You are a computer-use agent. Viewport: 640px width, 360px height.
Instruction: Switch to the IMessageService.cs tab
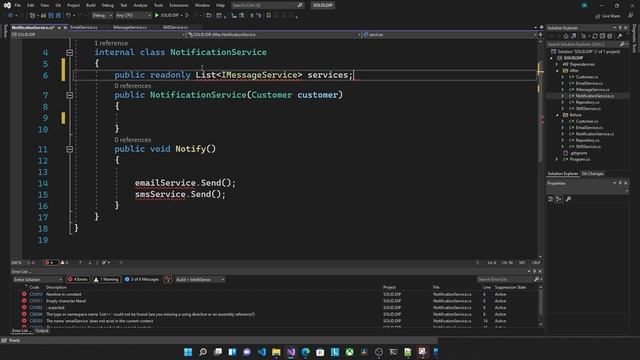130,27
